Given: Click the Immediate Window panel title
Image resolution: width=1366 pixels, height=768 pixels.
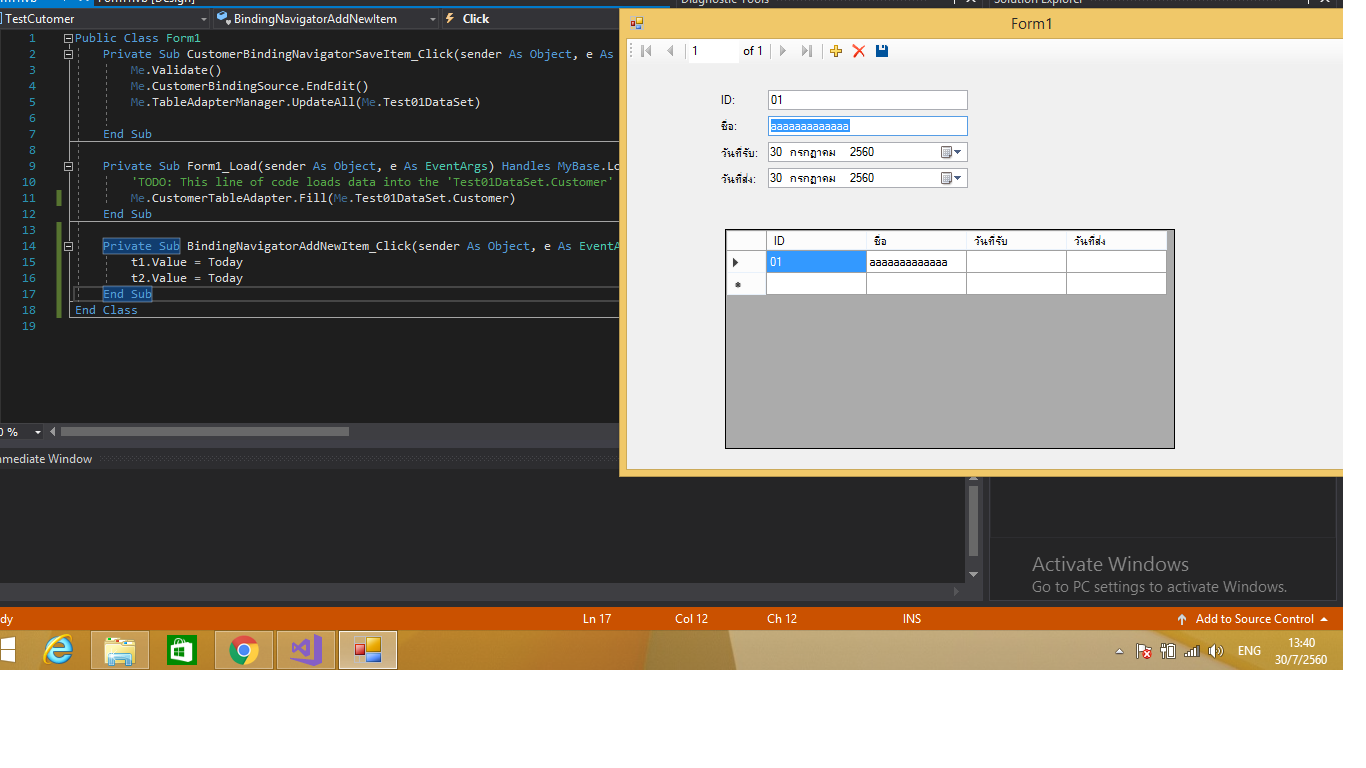Looking at the screenshot, I should click(x=46, y=459).
